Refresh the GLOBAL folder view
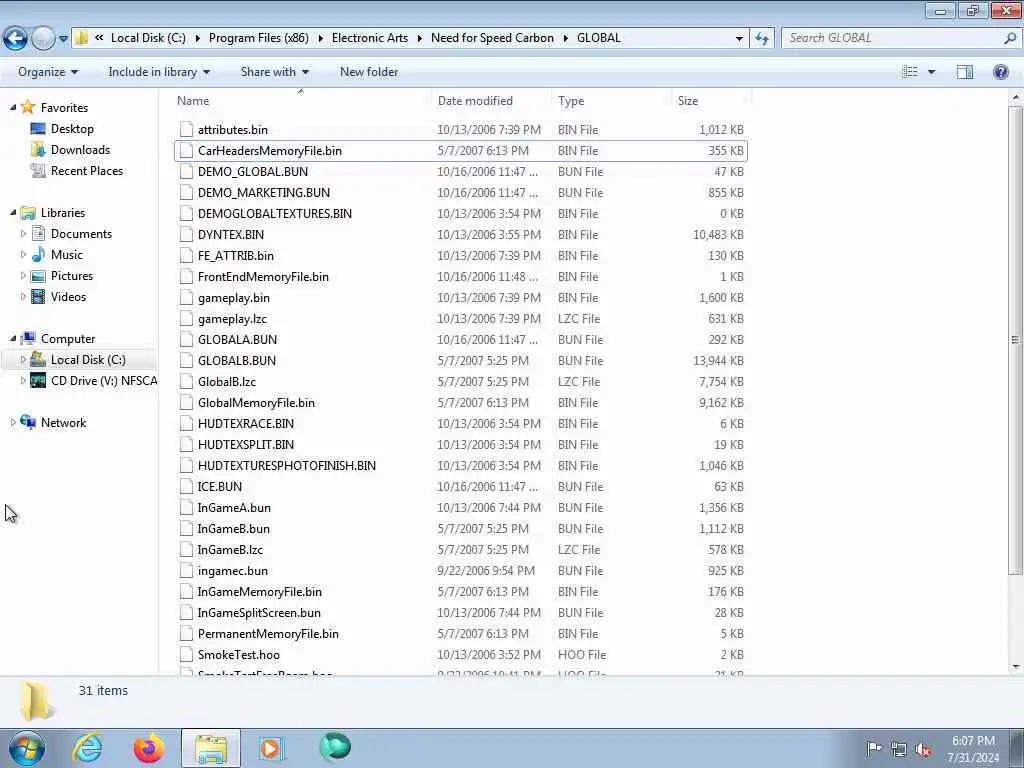The width and height of the screenshot is (1024, 768). tap(761, 39)
